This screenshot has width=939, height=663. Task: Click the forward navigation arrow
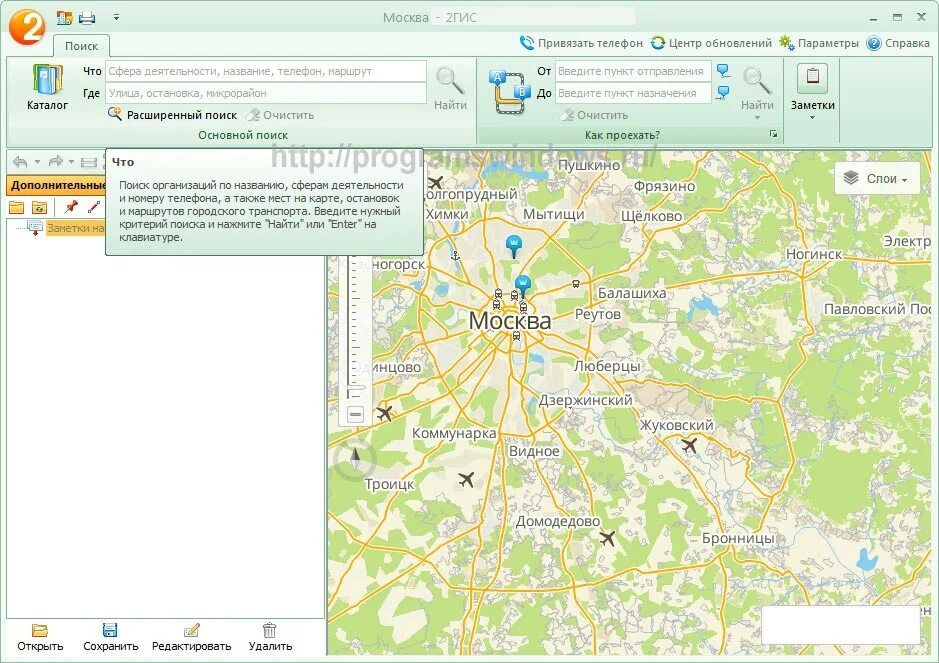[56, 162]
